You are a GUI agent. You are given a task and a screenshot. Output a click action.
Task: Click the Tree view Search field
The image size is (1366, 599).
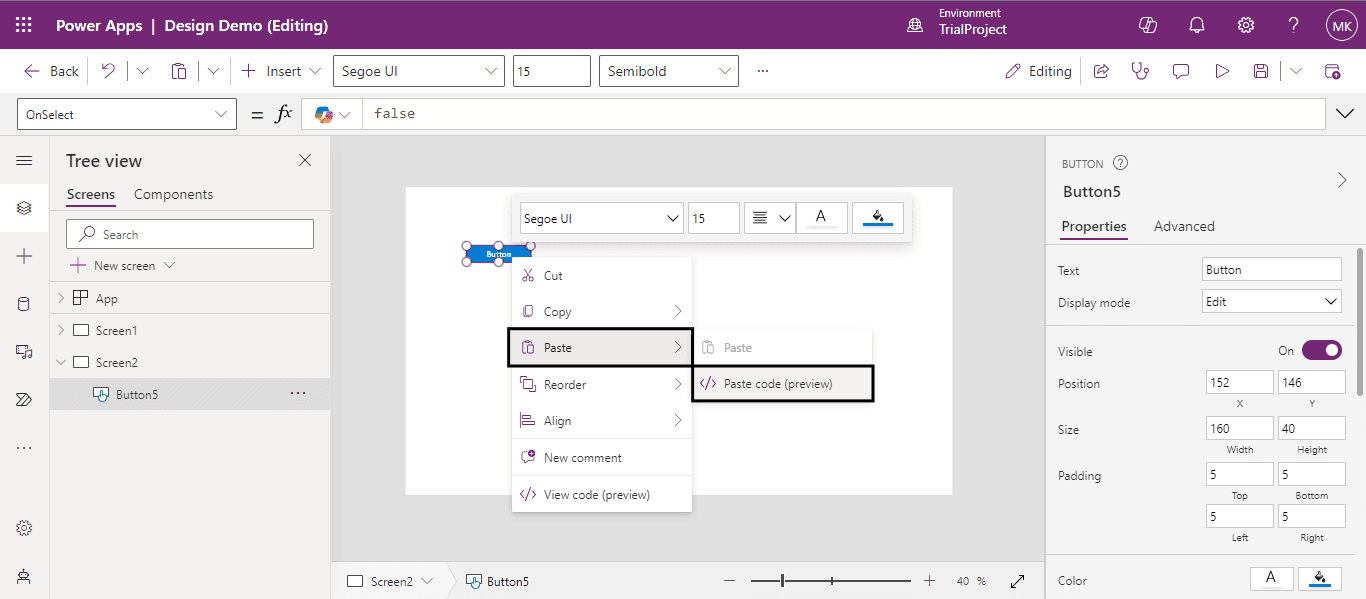coord(190,234)
